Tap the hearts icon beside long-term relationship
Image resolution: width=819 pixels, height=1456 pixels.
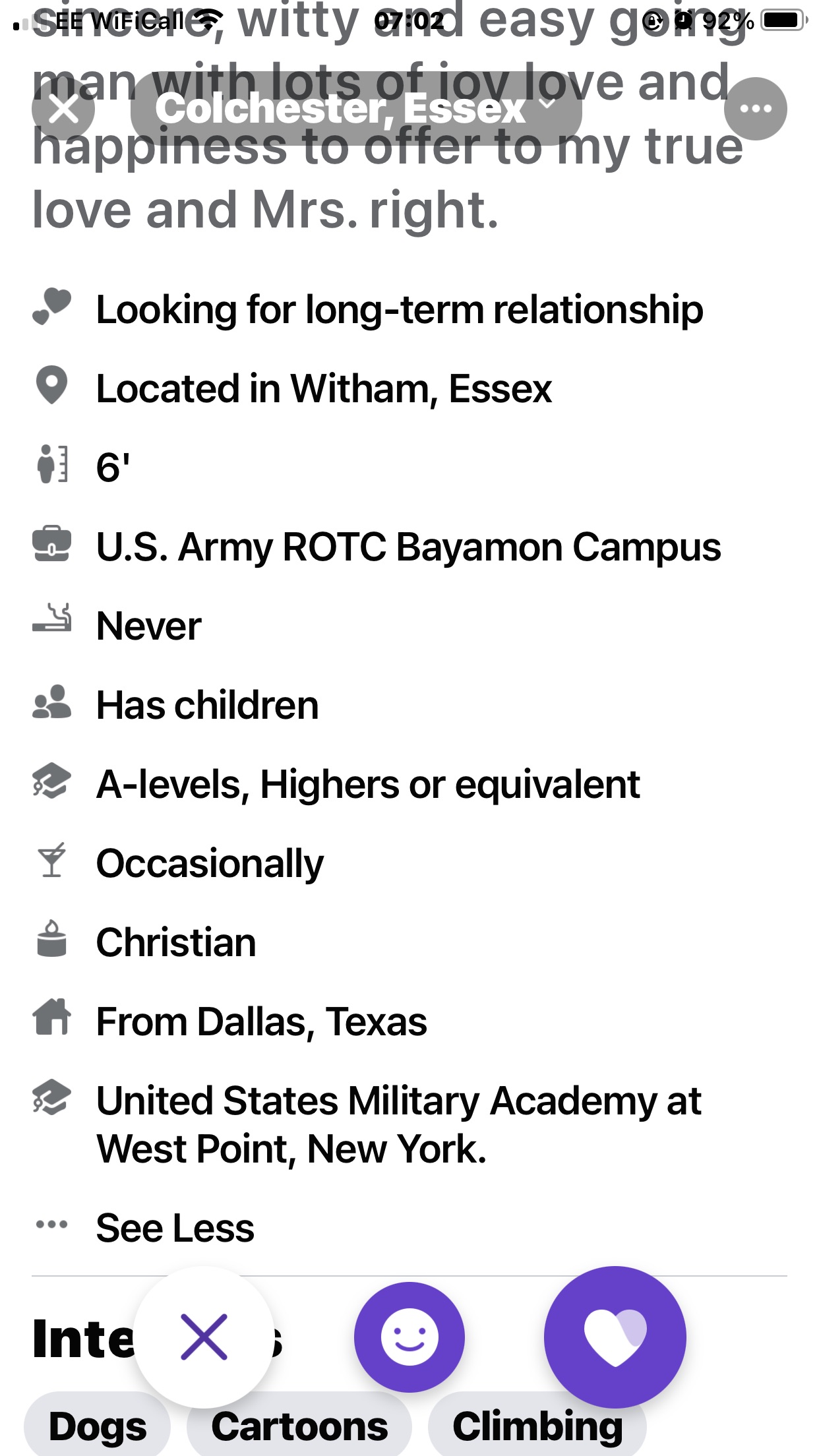point(51,307)
